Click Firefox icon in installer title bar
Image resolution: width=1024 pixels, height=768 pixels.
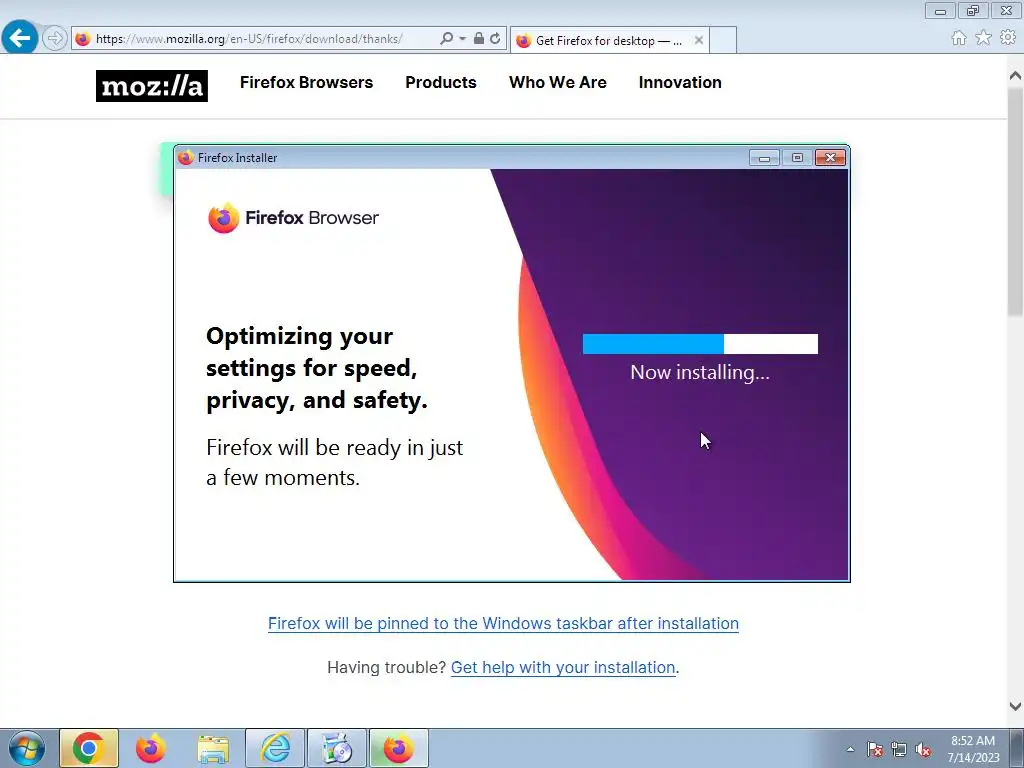click(x=186, y=157)
